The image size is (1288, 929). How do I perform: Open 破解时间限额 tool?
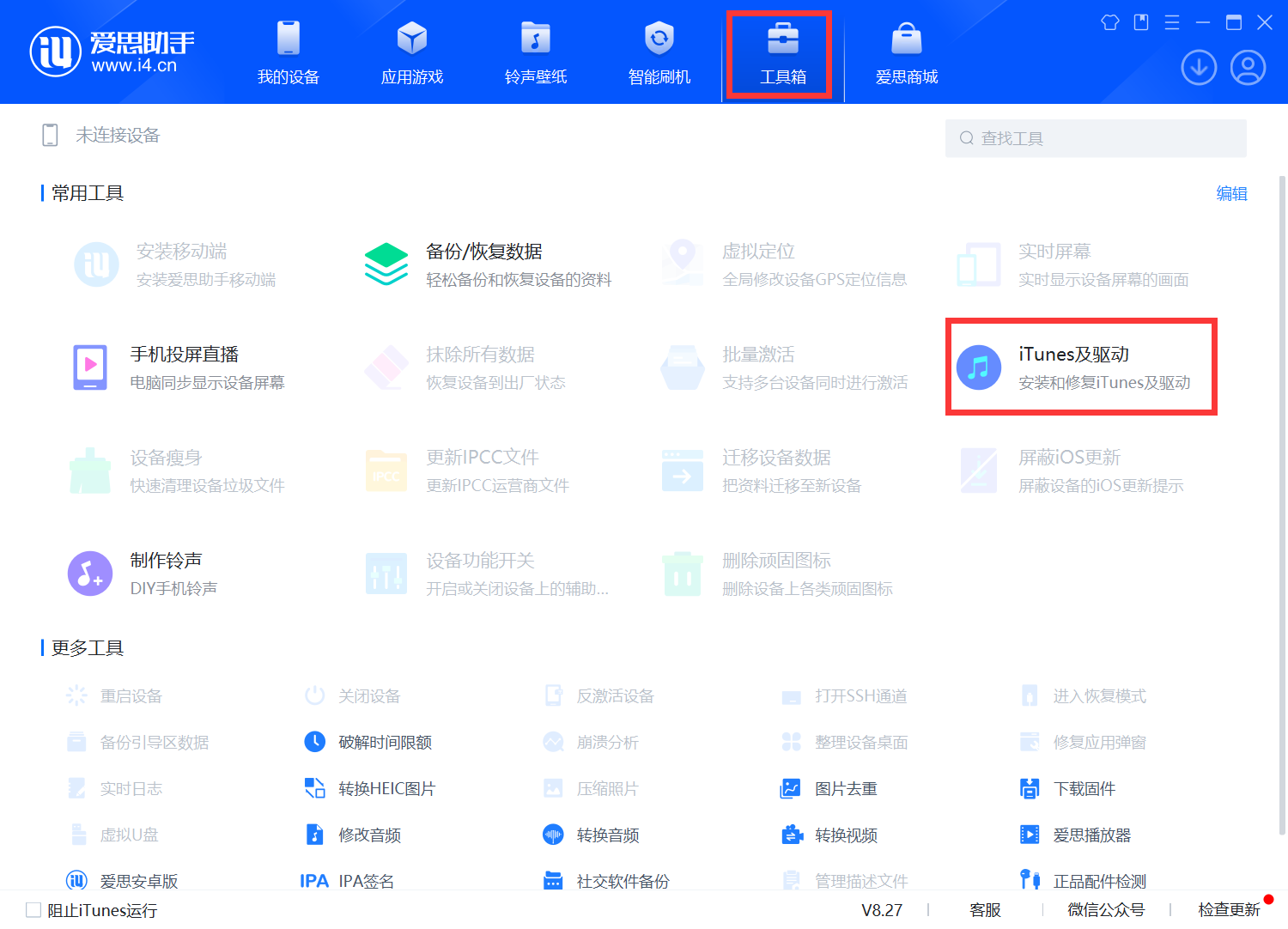coord(368,742)
